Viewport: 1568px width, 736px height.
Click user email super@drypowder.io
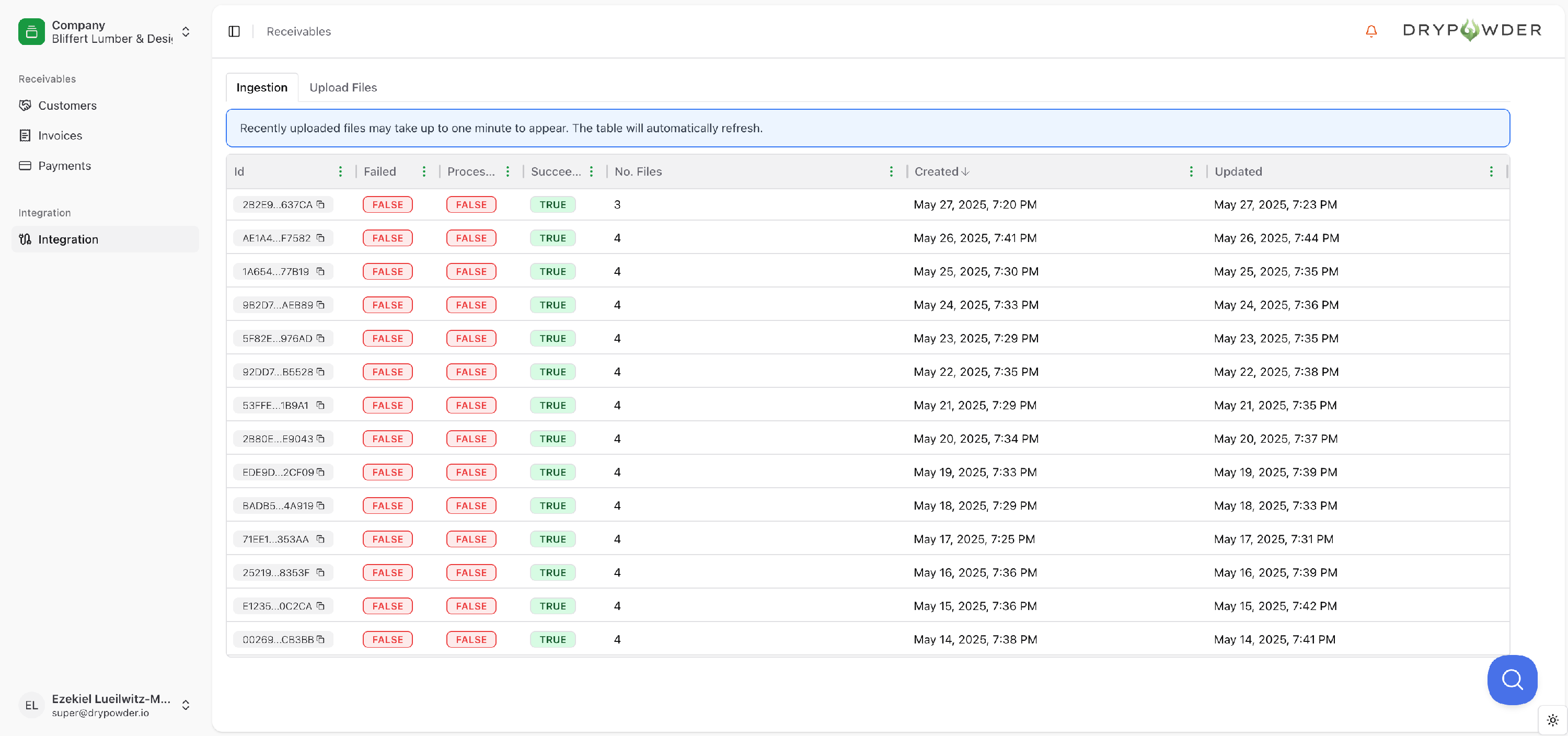(100, 713)
